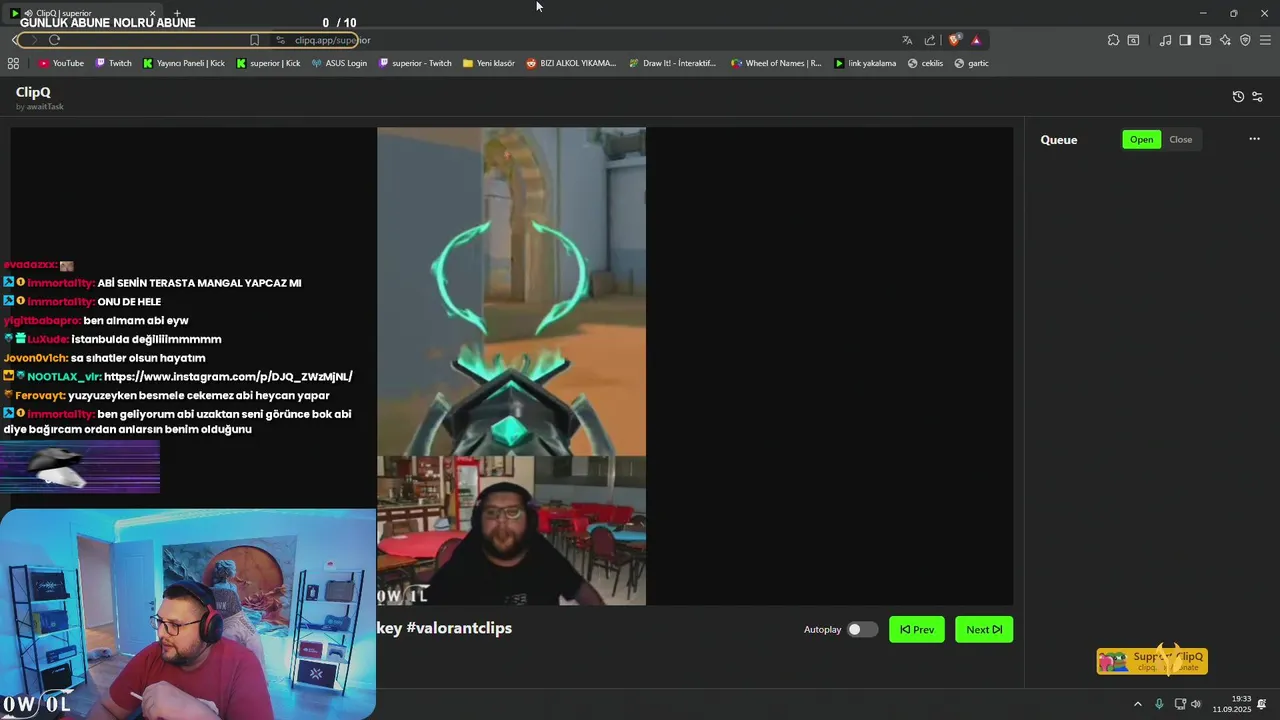Click the Support ClipQ donate banner
This screenshot has width=1280, height=720.
[1152, 661]
